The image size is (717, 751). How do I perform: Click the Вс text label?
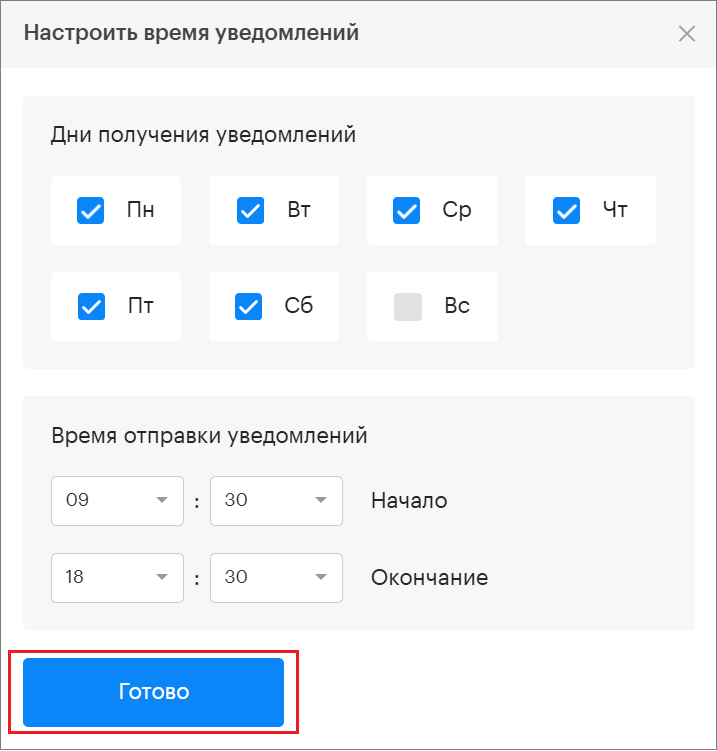coord(457,307)
